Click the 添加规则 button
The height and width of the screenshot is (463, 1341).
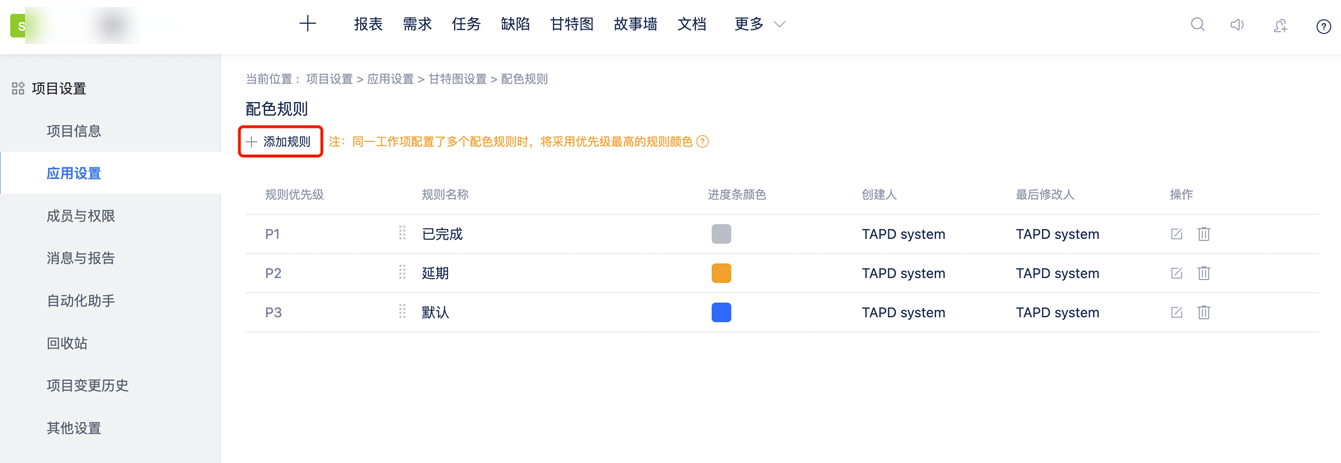tap(280, 142)
